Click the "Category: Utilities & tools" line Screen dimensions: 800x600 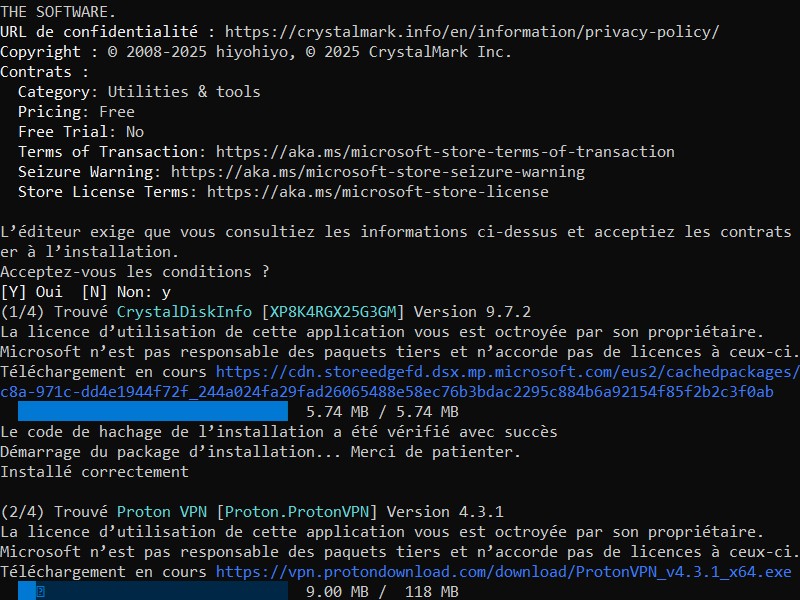tap(139, 92)
